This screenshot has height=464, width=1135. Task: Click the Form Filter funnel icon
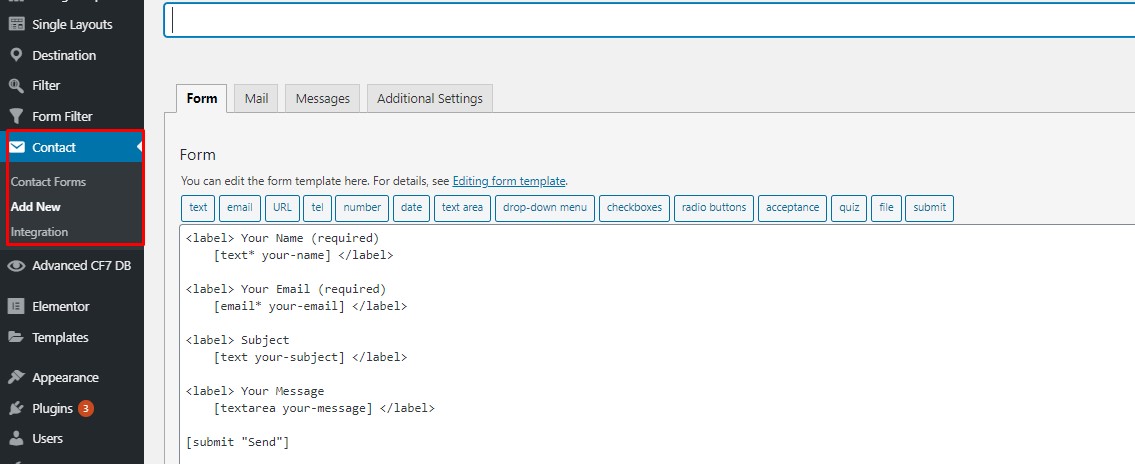tap(16, 116)
